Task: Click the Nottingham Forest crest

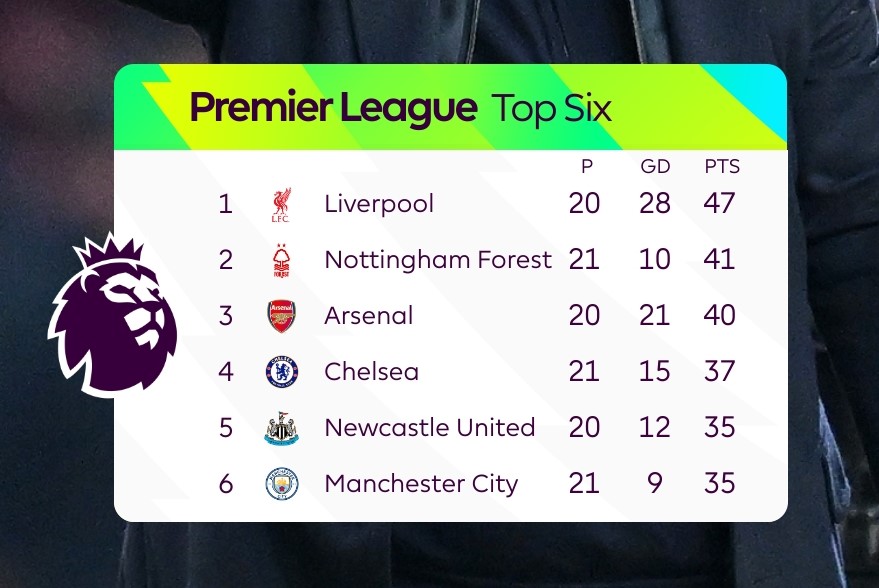Action: (281, 261)
